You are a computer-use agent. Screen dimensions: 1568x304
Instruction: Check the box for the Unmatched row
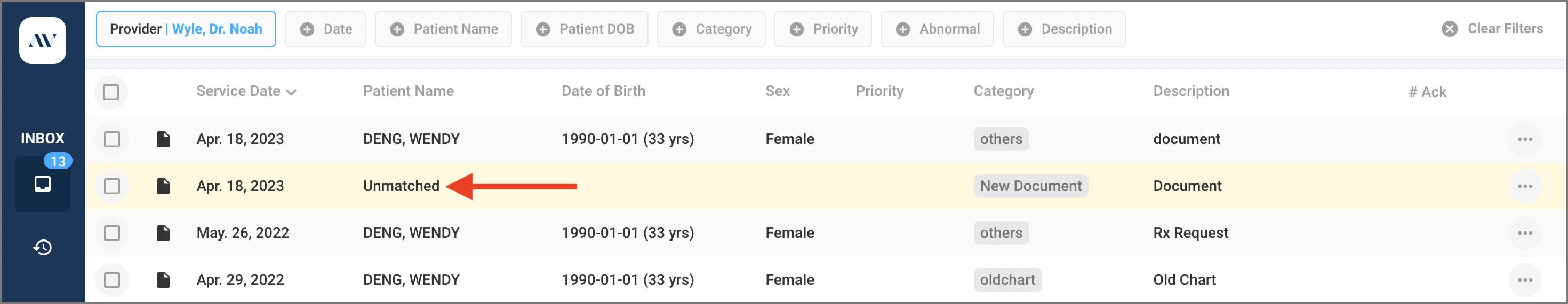coord(111,186)
